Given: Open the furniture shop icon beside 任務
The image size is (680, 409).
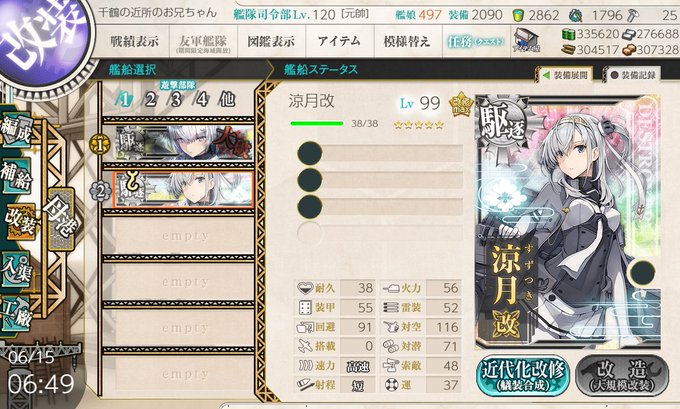Looking at the screenshot, I should point(525,41).
